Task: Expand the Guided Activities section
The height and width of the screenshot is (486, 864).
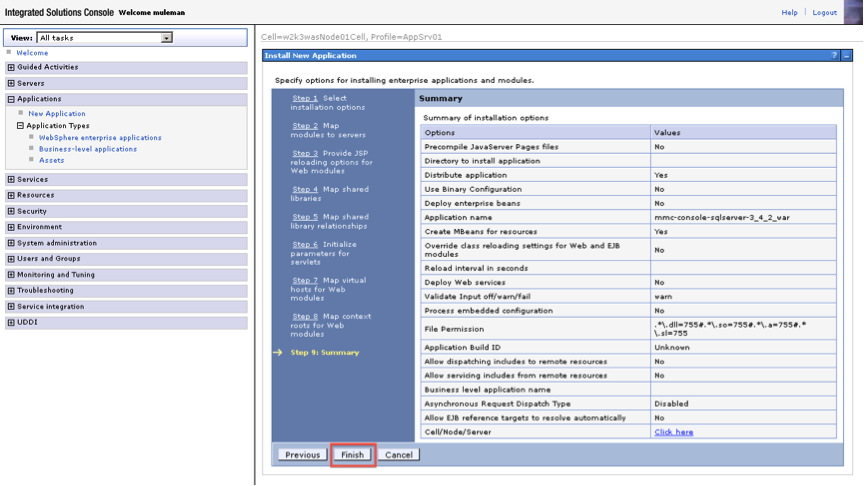Action: coord(11,68)
